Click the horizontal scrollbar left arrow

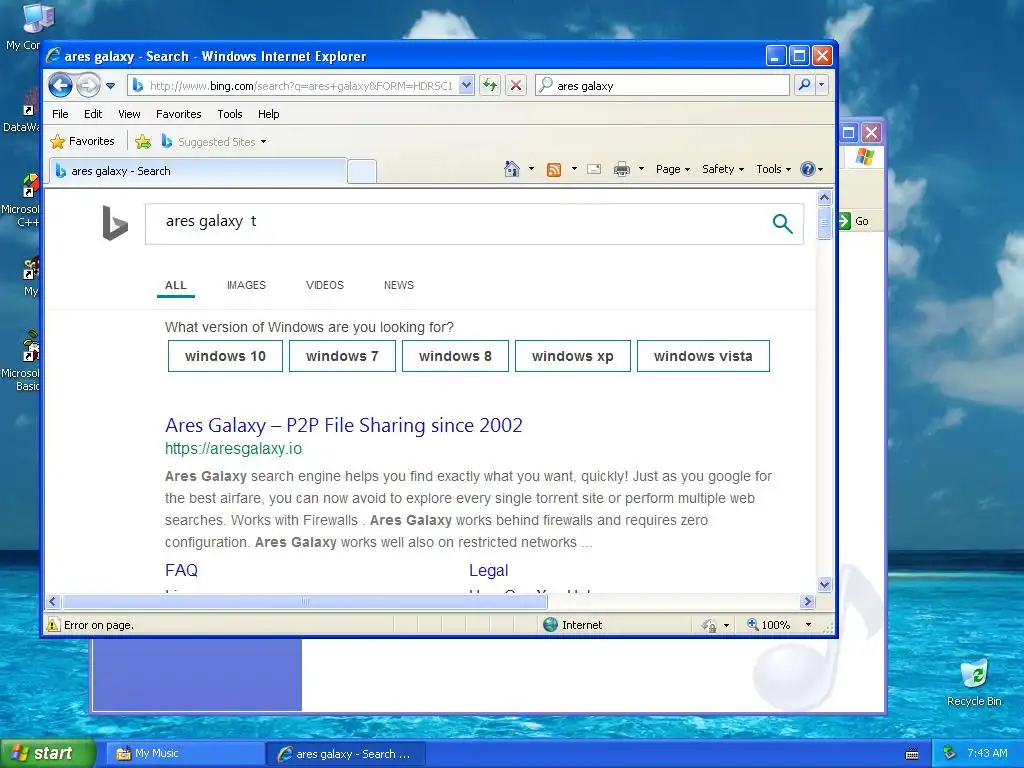coord(54,601)
